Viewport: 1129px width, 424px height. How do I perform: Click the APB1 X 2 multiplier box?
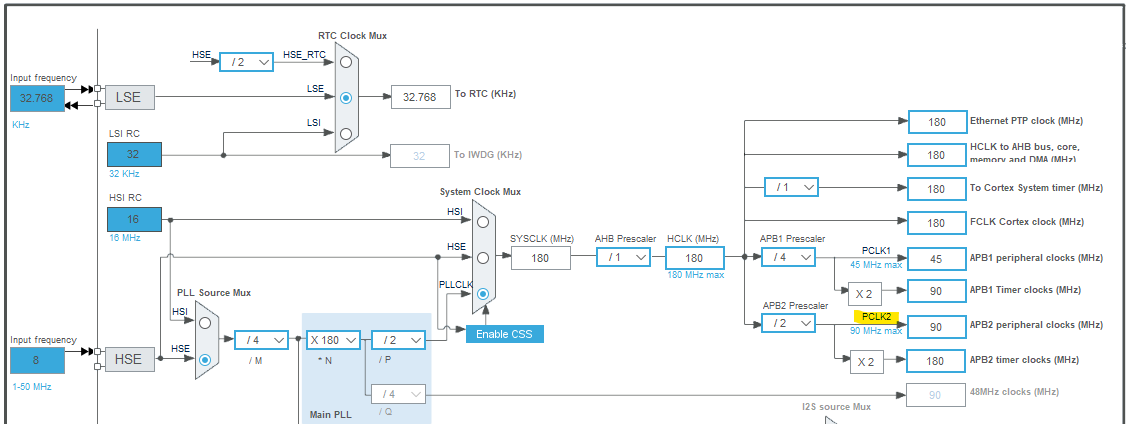point(865,293)
